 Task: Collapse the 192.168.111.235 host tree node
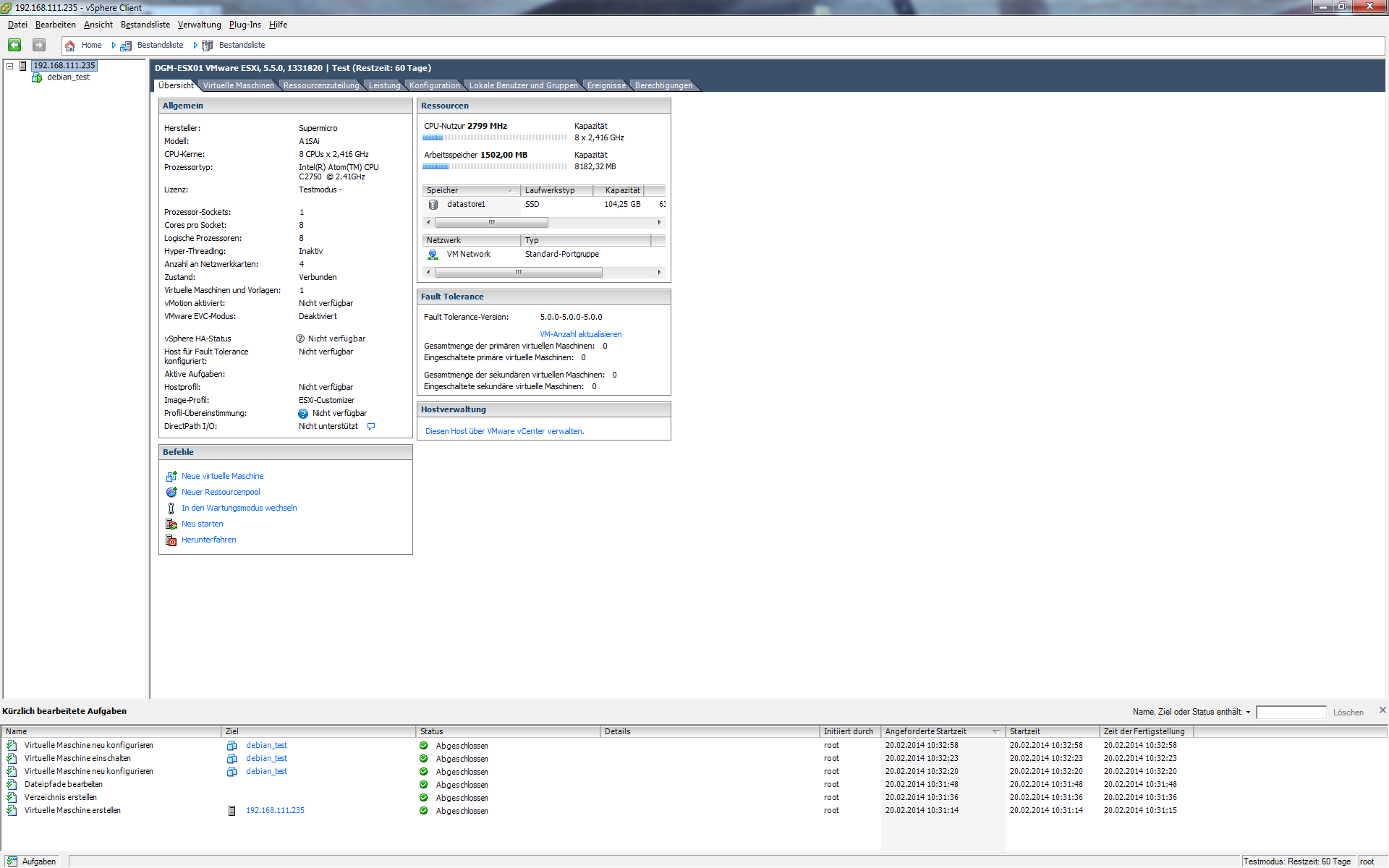coord(10,66)
